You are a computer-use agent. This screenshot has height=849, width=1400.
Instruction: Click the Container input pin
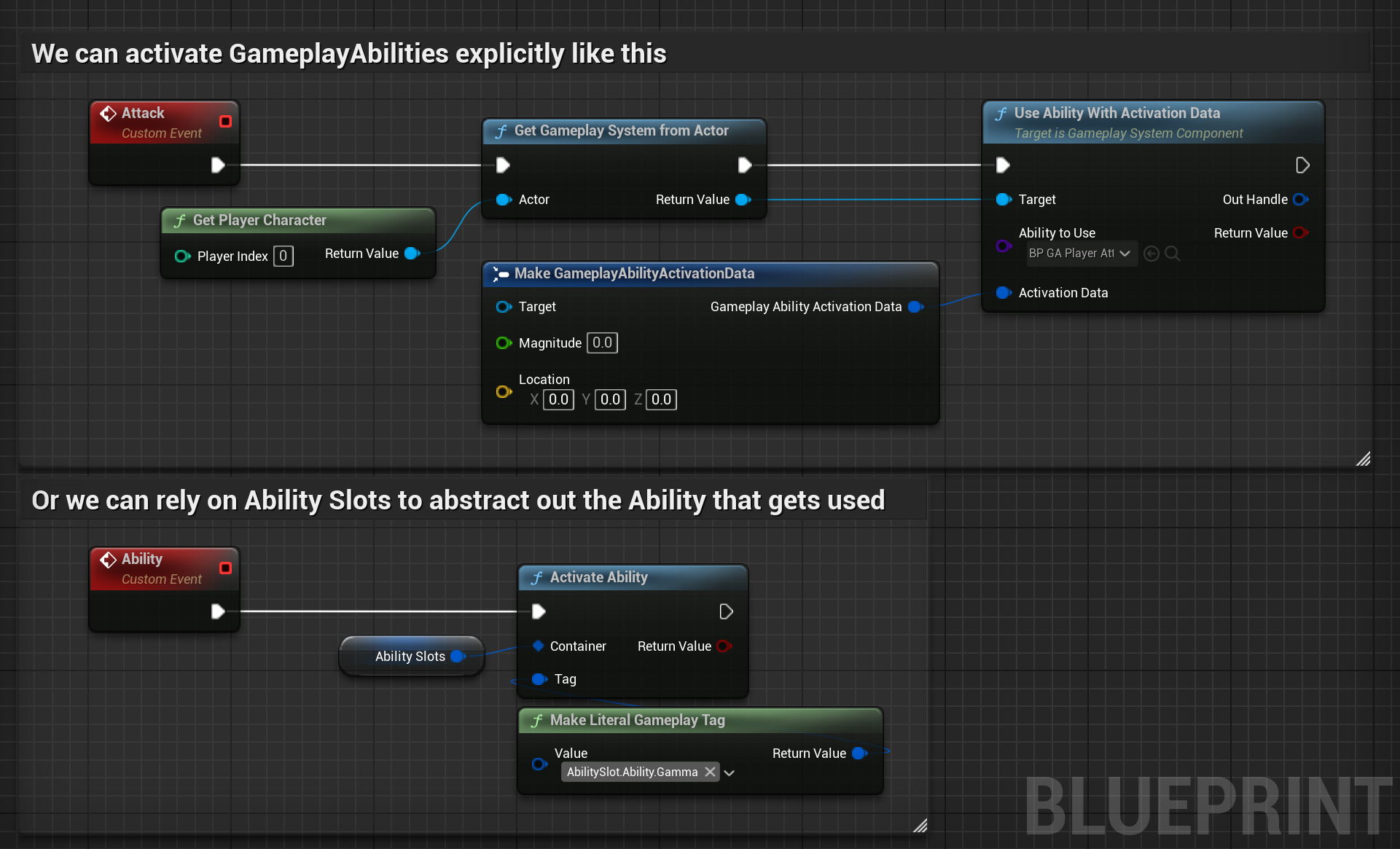(539, 646)
